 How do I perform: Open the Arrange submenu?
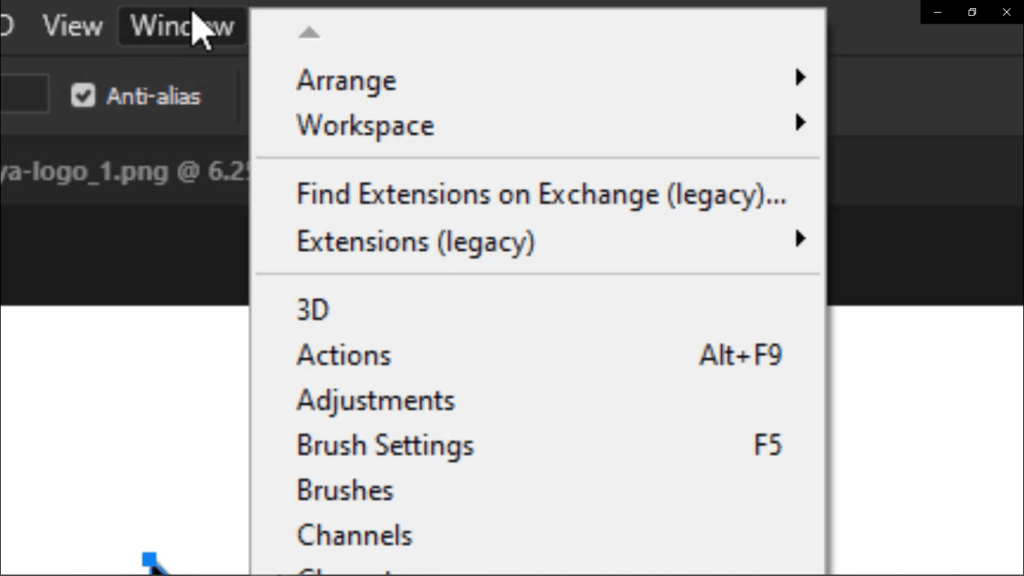538,80
